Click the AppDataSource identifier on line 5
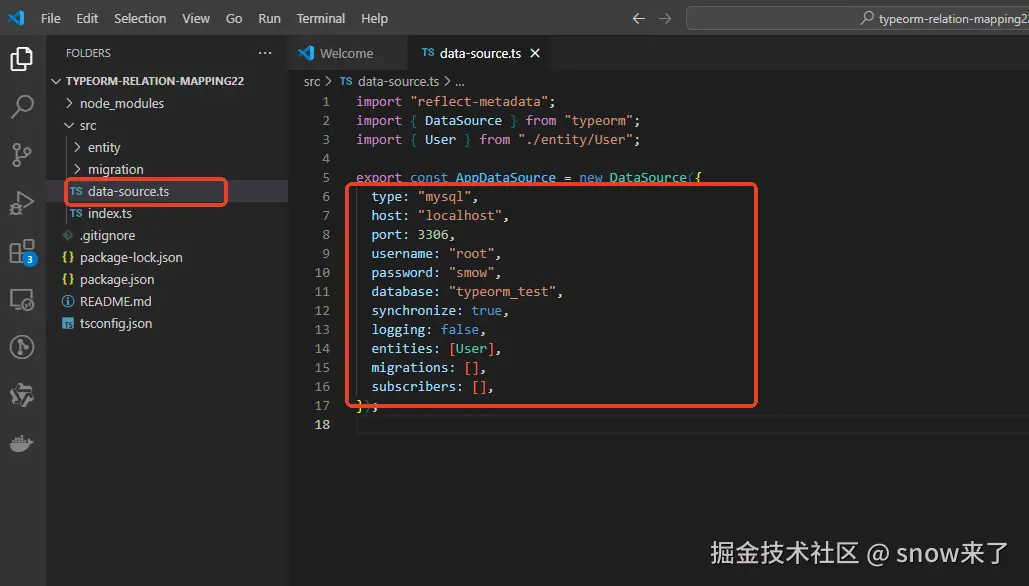 [505, 178]
